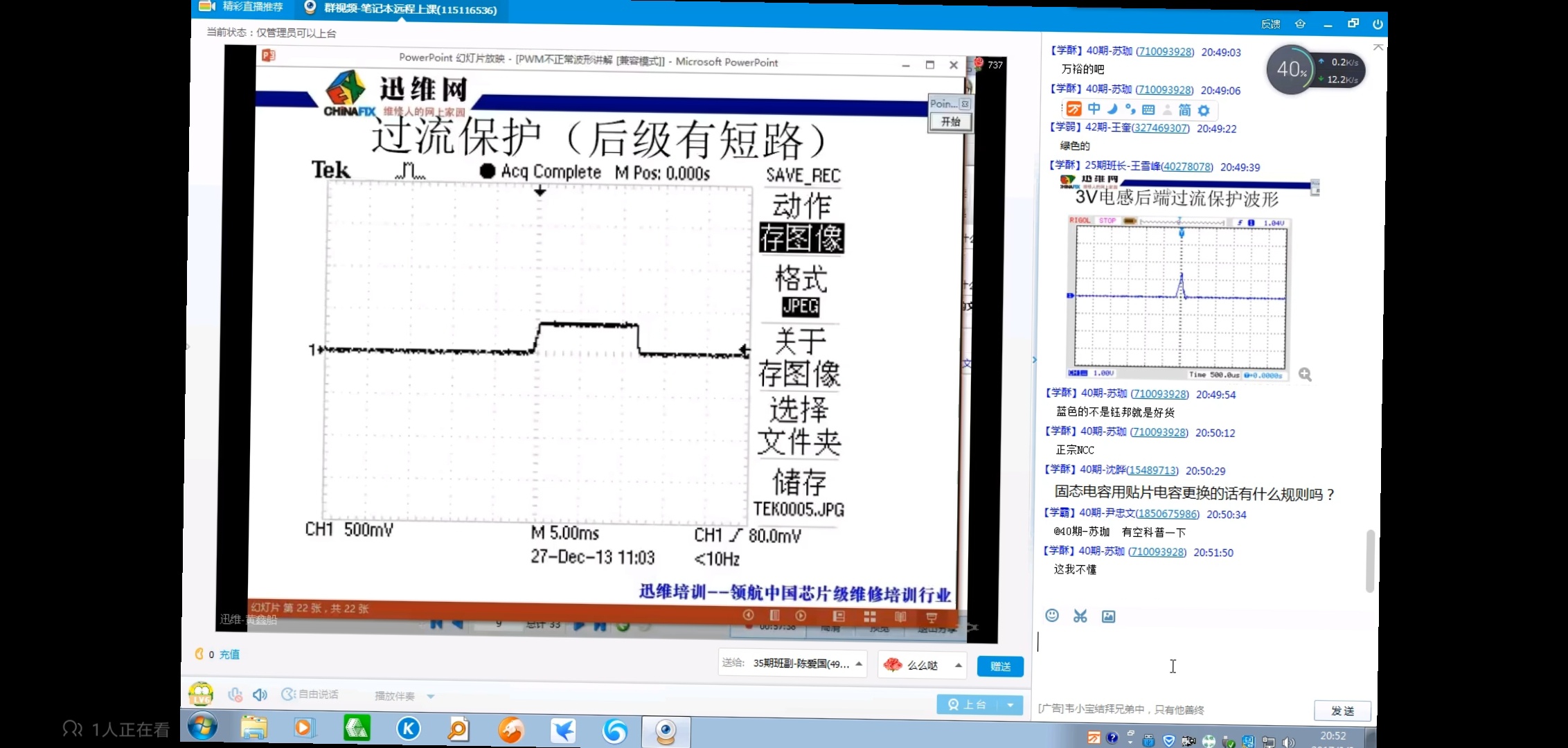The width and height of the screenshot is (1568, 748).
Task: Open the 播放伴奏 dropdown arrow
Action: coord(431,696)
